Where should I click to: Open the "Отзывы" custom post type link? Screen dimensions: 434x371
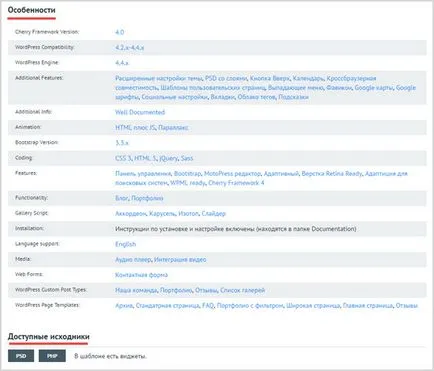pyautogui.click(x=206, y=290)
